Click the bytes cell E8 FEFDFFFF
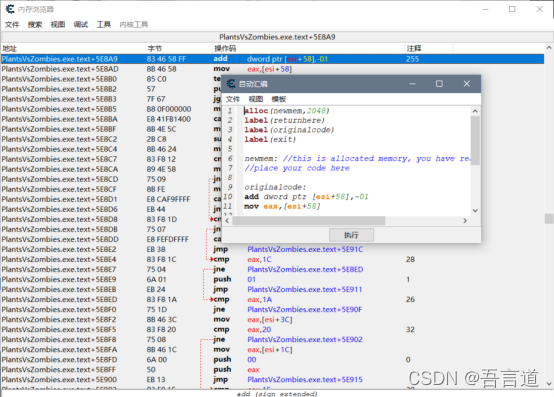 click(168, 239)
